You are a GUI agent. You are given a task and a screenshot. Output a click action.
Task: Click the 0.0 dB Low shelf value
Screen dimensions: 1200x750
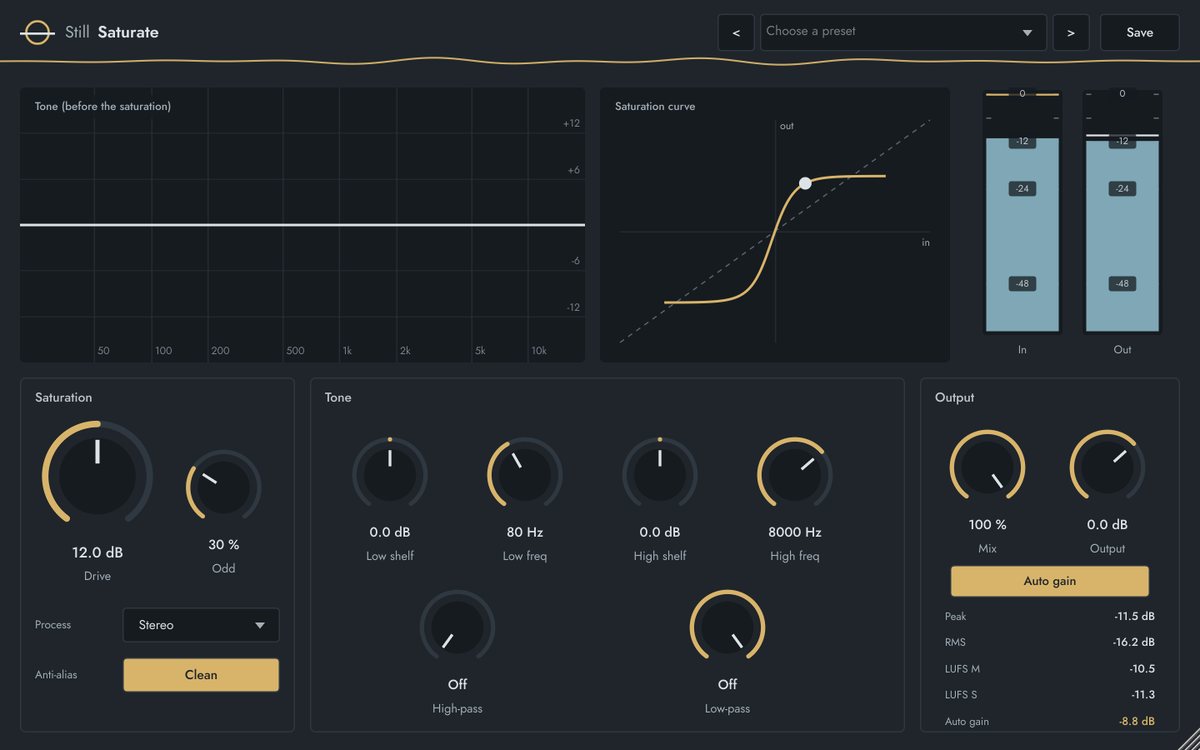(390, 532)
